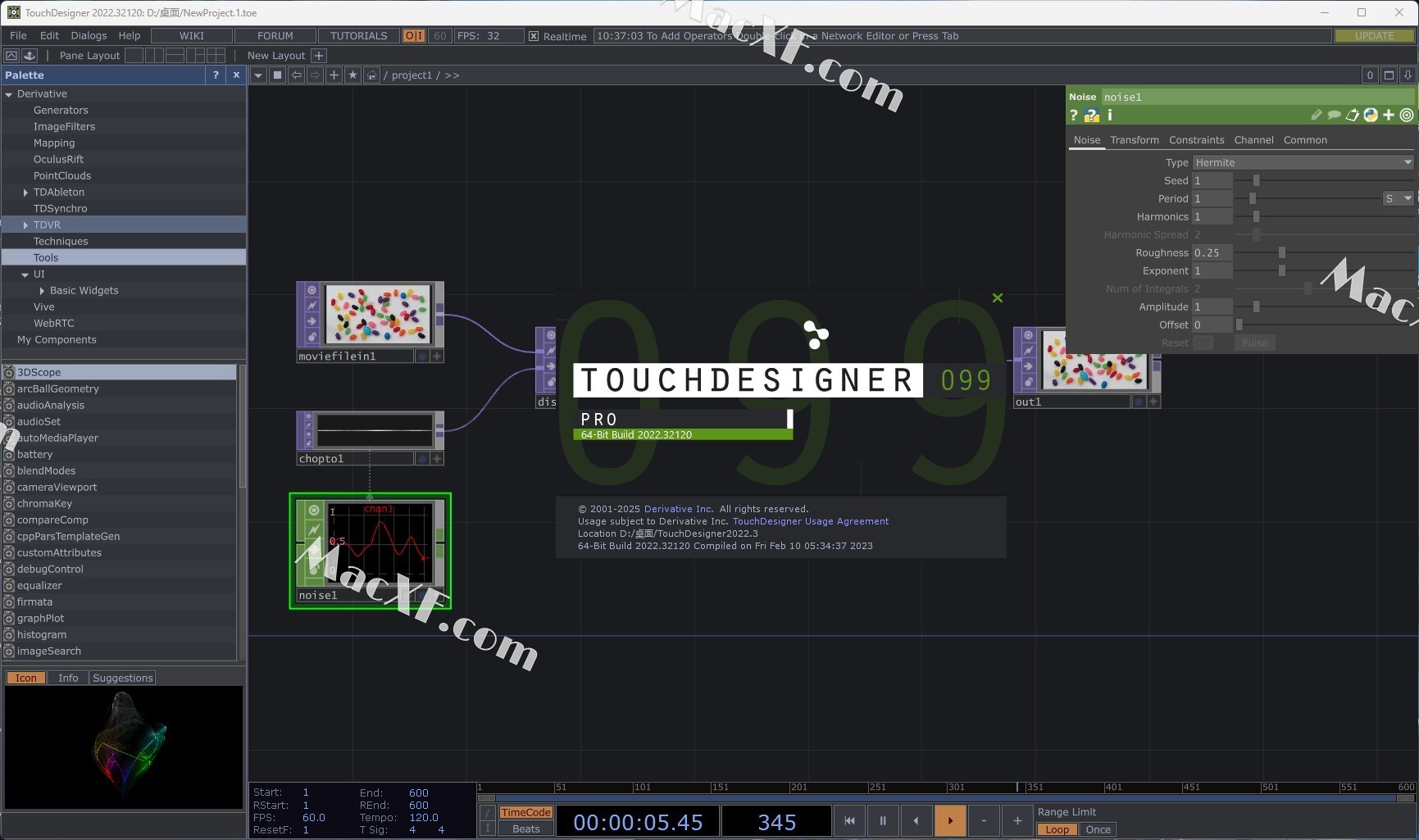Click the first icon before Pane Layout
The height and width of the screenshot is (840, 1419).
[11, 56]
